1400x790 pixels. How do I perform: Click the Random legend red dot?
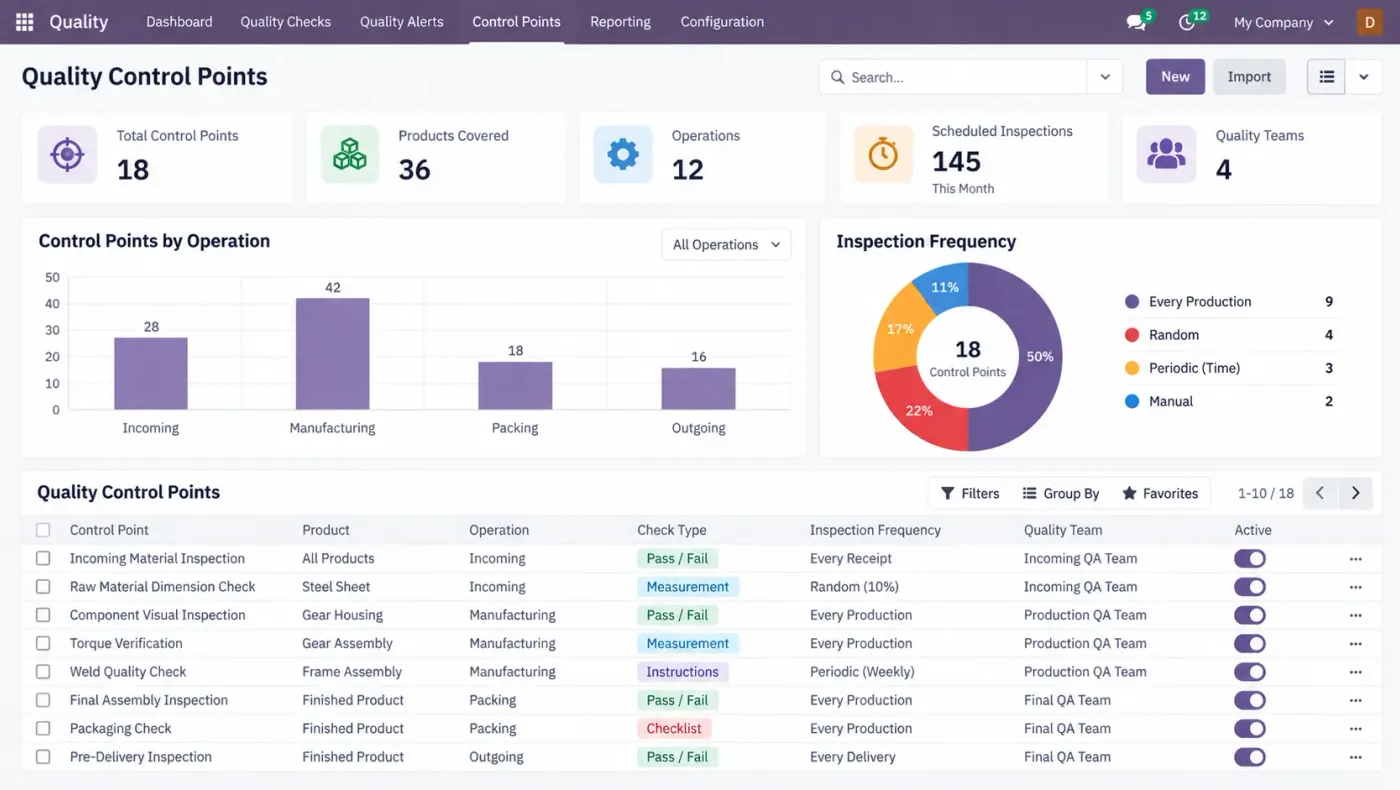point(1132,335)
